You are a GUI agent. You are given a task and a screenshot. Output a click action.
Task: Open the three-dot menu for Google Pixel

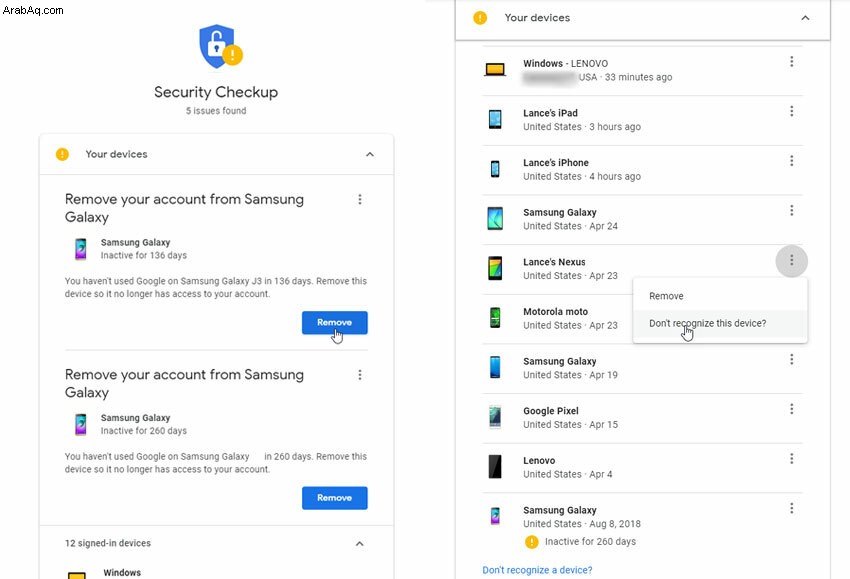click(791, 409)
